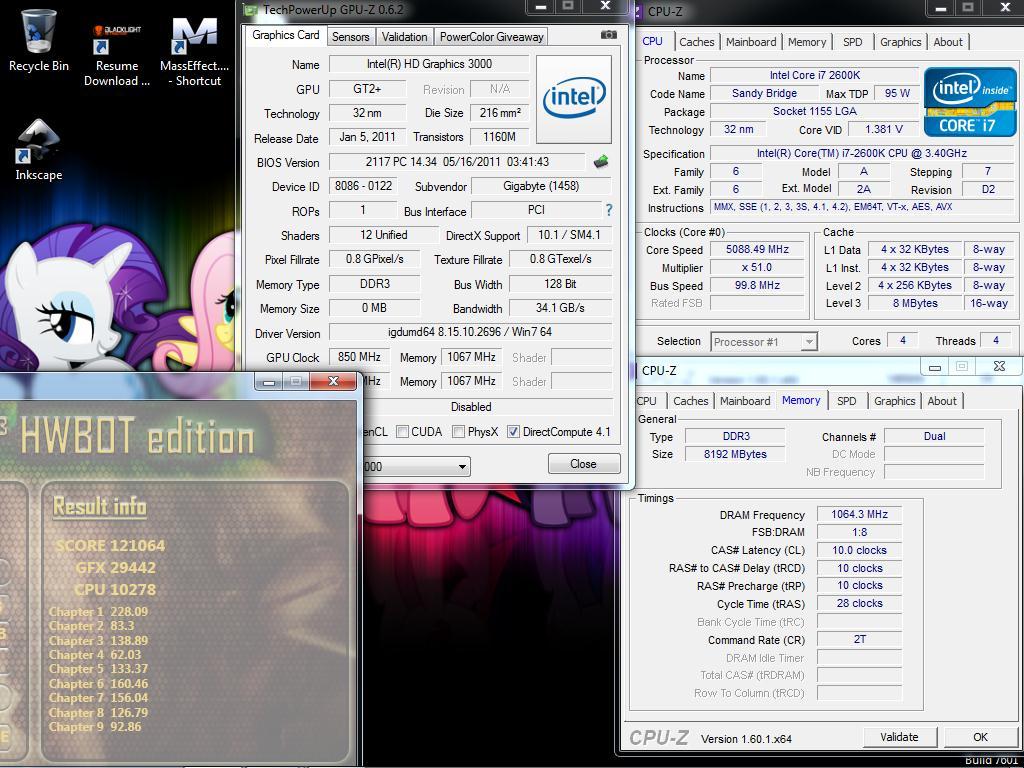Open the PowerColor Giveaway tab
This screenshot has width=1024, height=768.
491,37
